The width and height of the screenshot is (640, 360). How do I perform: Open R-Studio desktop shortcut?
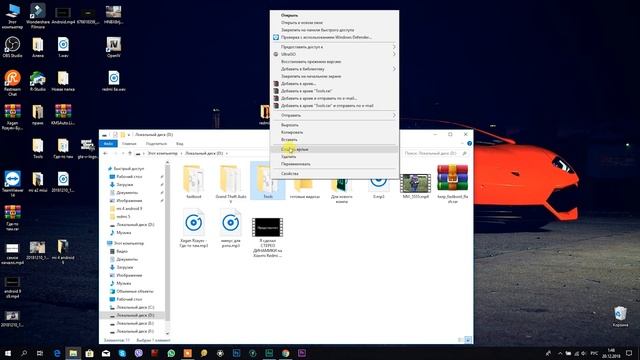38,80
